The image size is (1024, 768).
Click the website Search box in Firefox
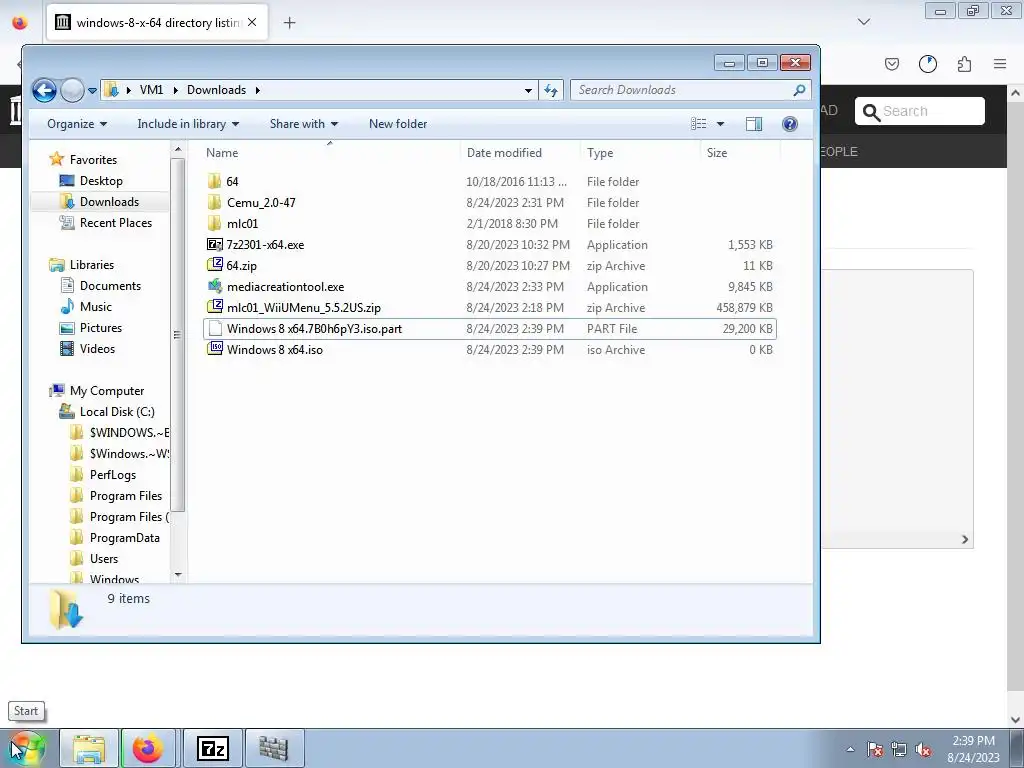920,111
